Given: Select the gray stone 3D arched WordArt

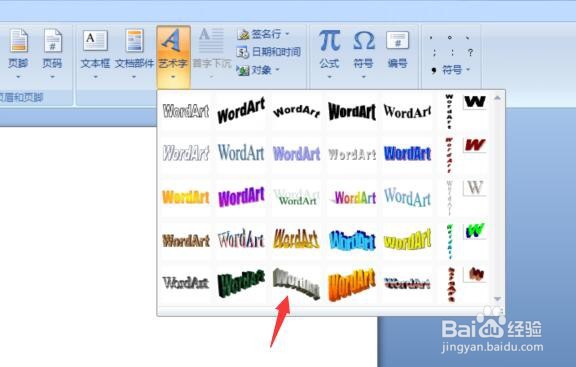Looking at the screenshot, I should click(x=296, y=283).
